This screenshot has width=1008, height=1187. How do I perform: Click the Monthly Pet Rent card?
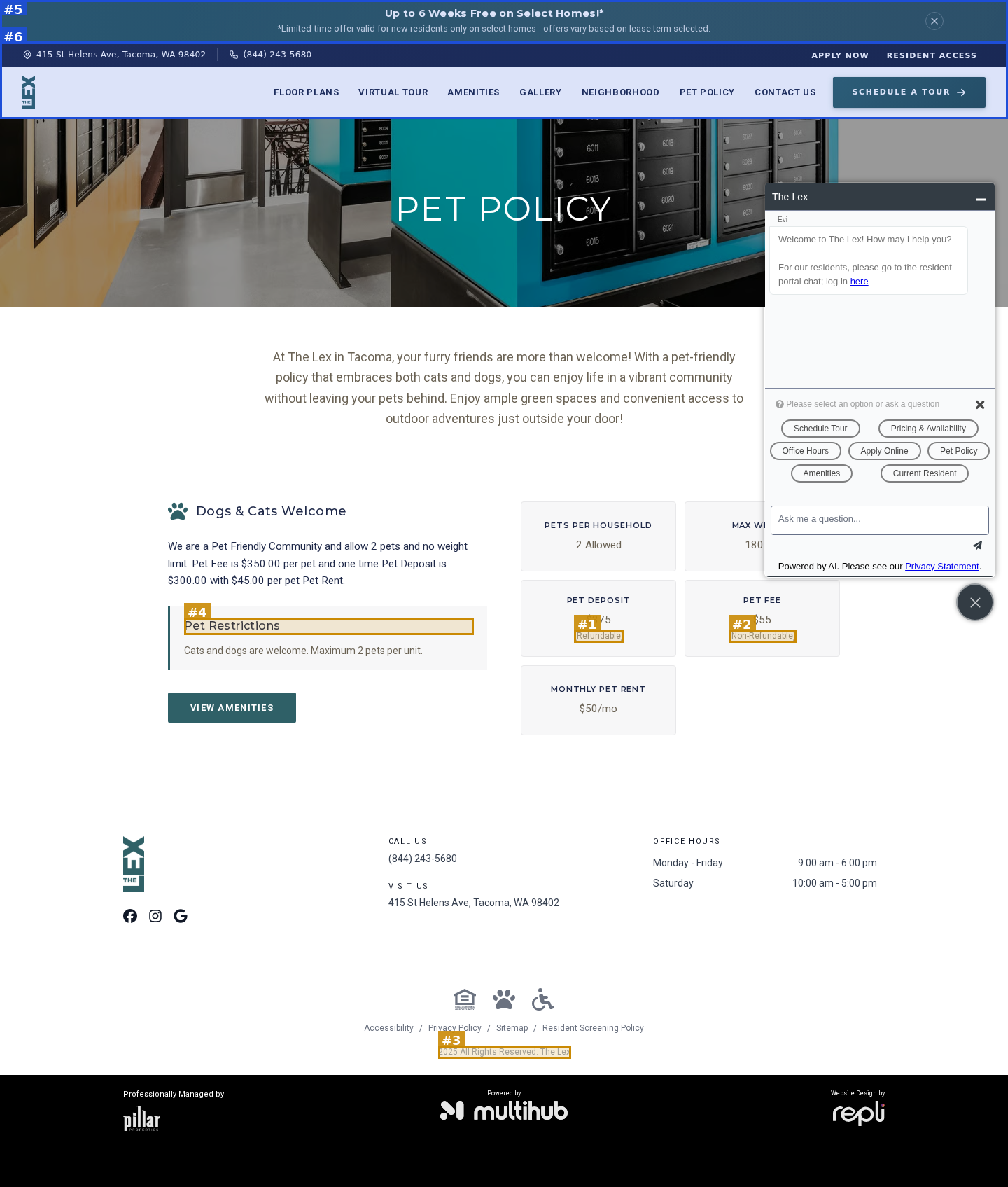tap(598, 700)
